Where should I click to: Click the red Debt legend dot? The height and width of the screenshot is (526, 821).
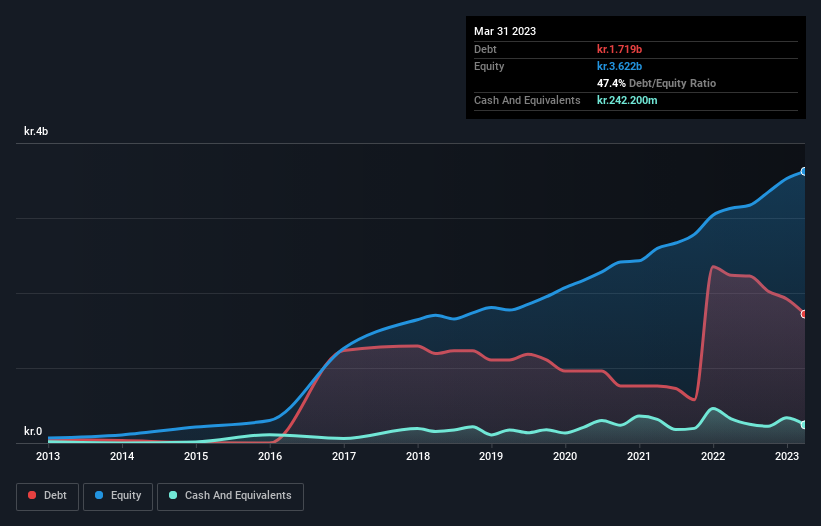click(32, 495)
